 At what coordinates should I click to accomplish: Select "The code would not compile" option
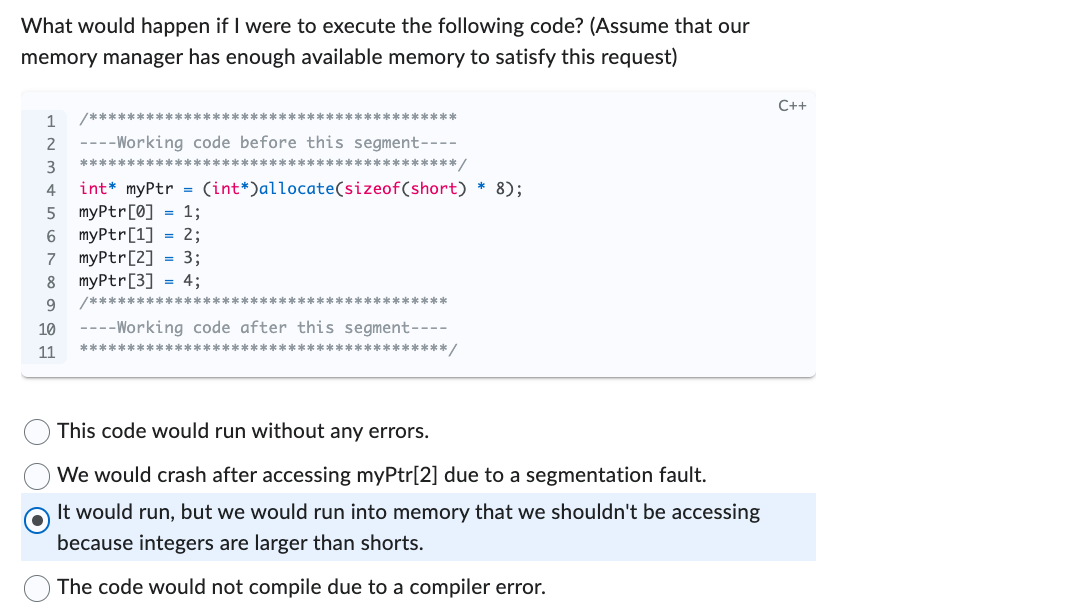coord(37,588)
